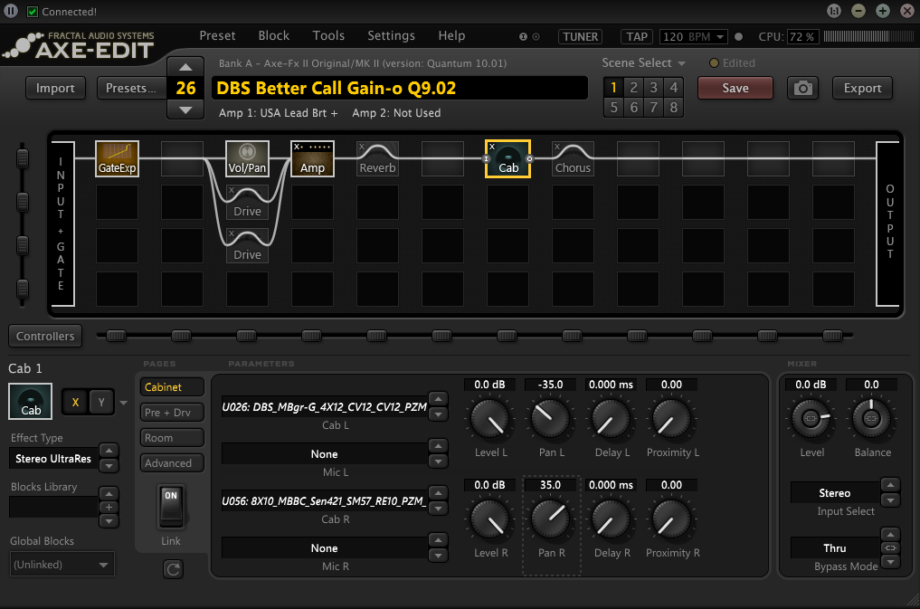Click the refresh icon below the Link switch
The height and width of the screenshot is (609, 920).
172,568
